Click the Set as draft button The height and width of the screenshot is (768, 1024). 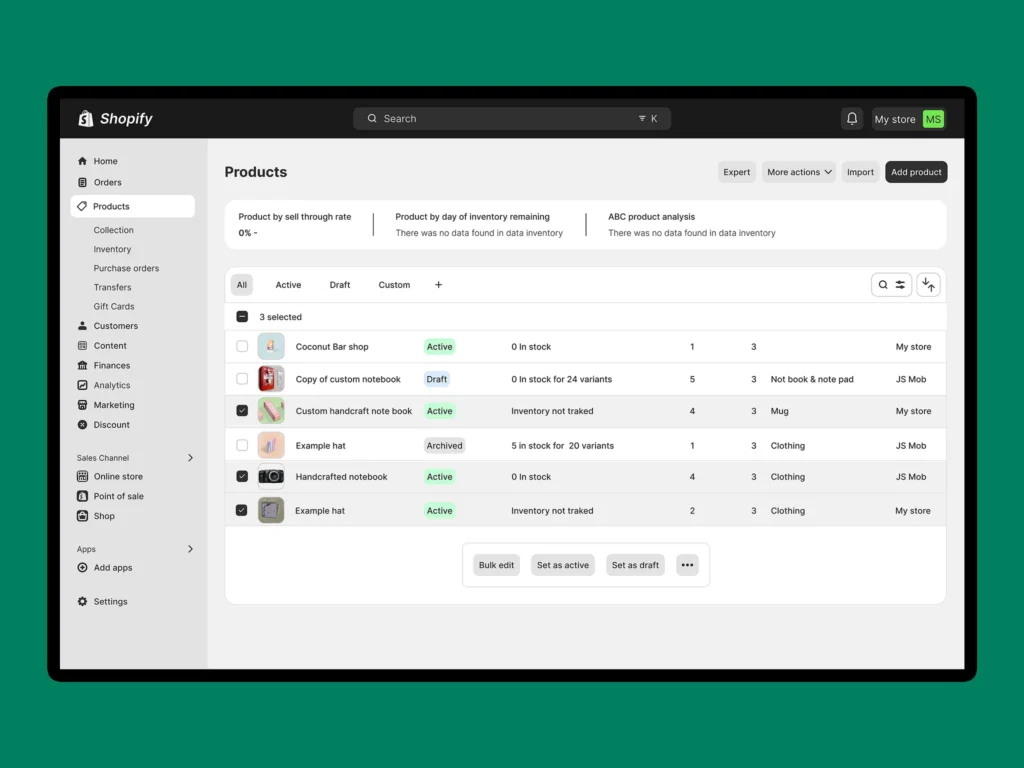click(x=635, y=565)
